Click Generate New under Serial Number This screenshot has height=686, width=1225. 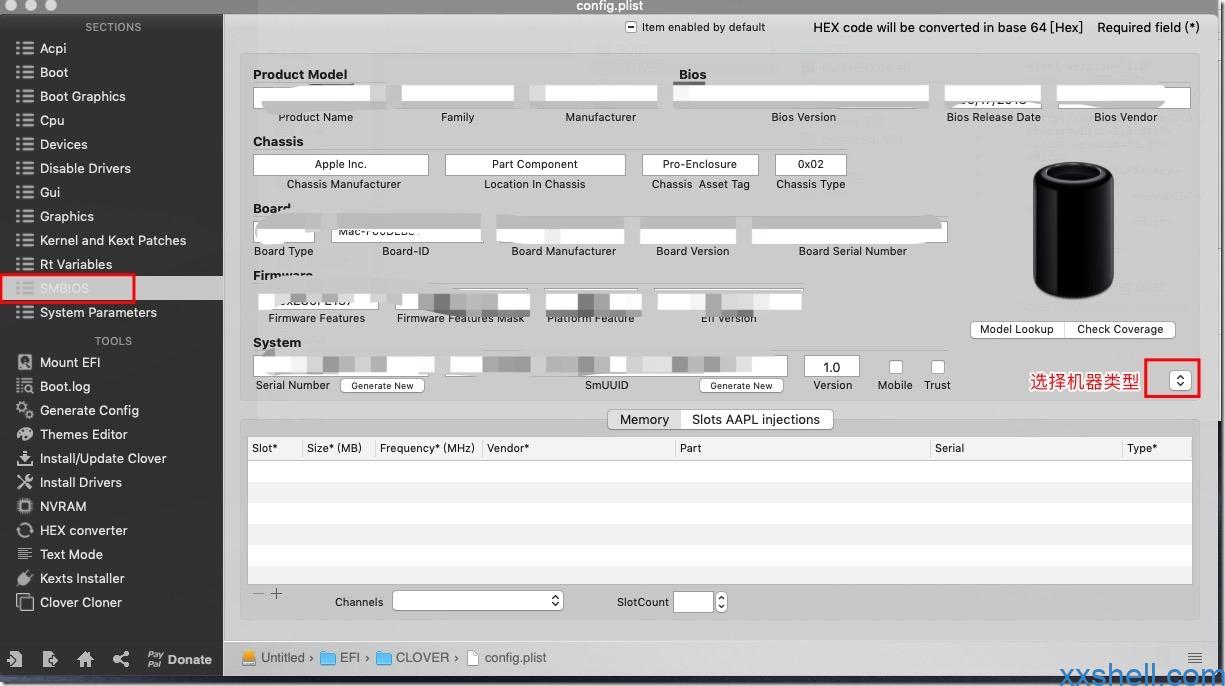[383, 386]
